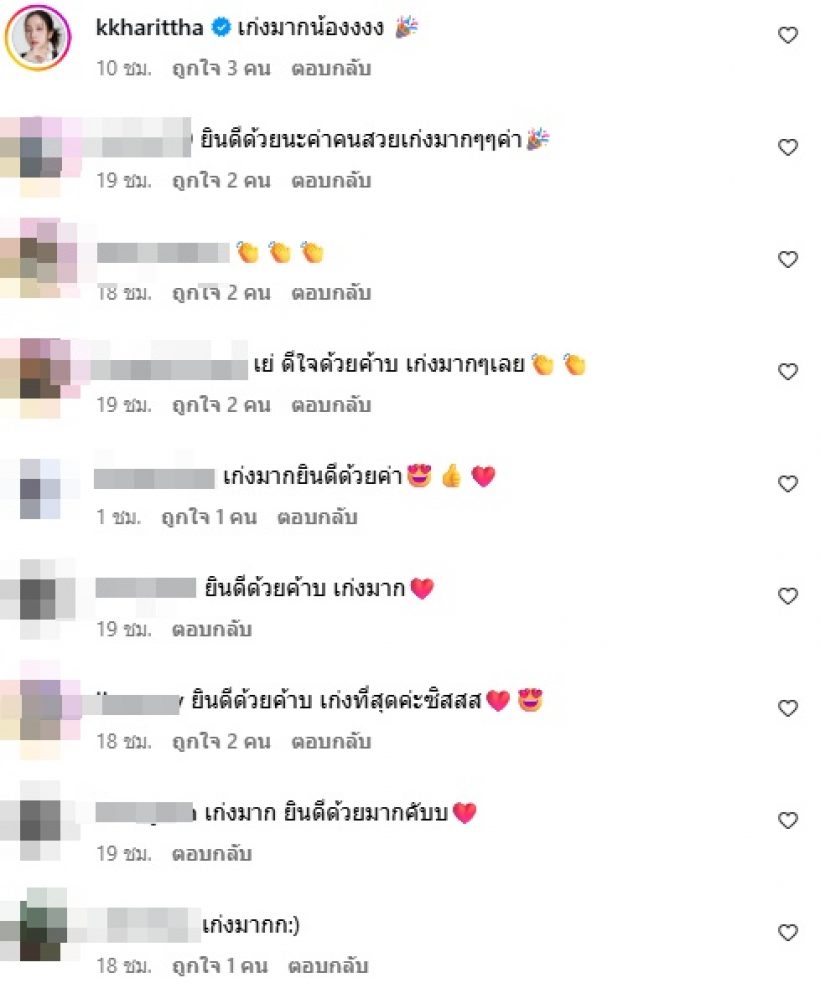View ถูกใจ 2 คน under เย่ ดีใจด้วยค้าบ comment
820x993 pixels.
pos(222,405)
